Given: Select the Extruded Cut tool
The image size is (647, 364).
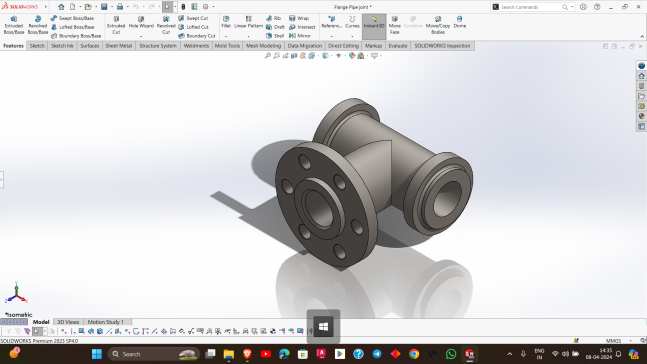Looking at the screenshot, I should [116, 25].
